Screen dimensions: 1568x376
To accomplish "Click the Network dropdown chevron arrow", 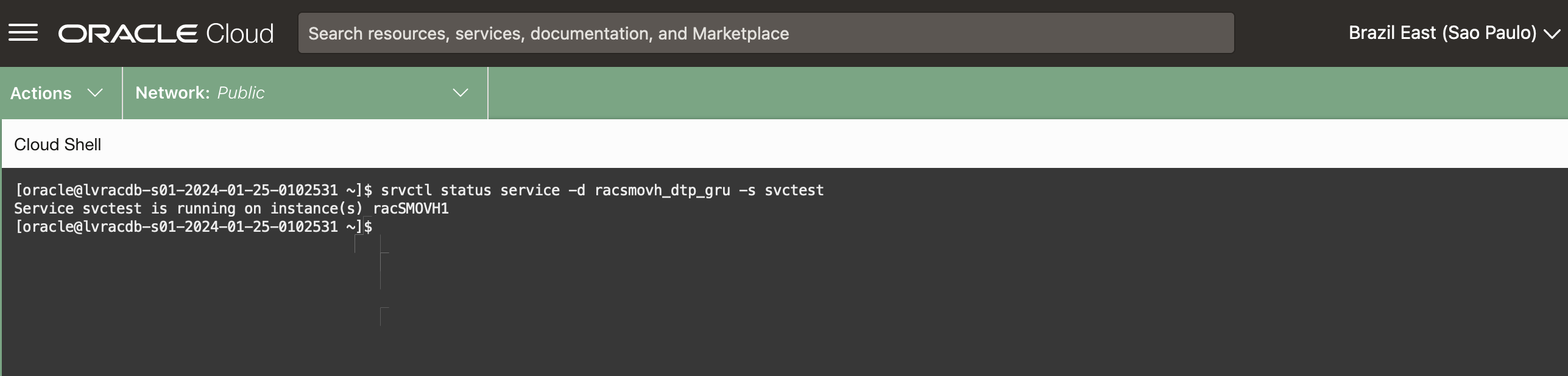I will point(461,92).
